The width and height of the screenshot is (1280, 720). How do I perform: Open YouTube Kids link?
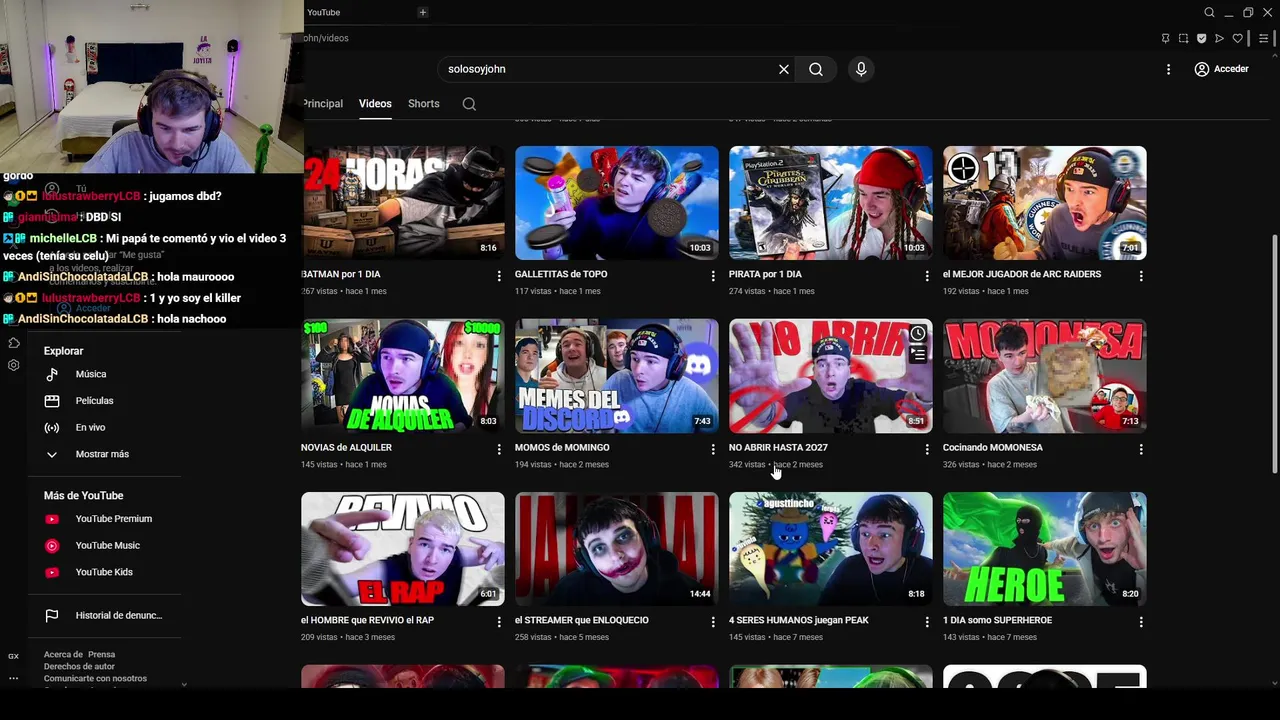coord(104,572)
